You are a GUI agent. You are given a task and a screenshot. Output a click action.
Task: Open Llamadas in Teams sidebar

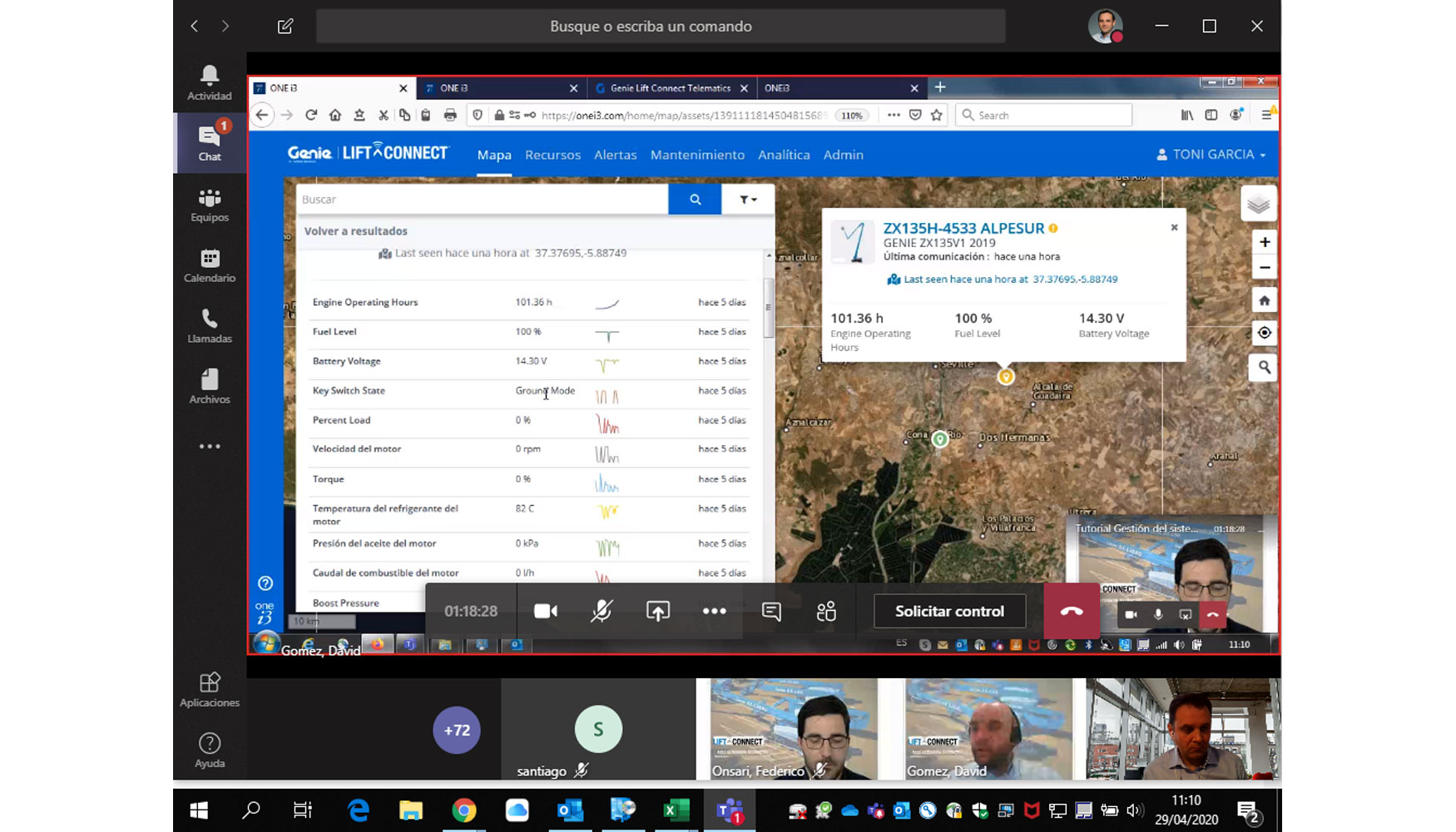(x=210, y=326)
